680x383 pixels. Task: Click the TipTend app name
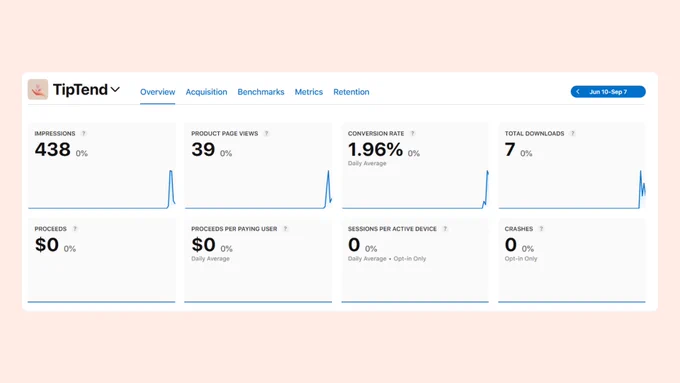80,90
